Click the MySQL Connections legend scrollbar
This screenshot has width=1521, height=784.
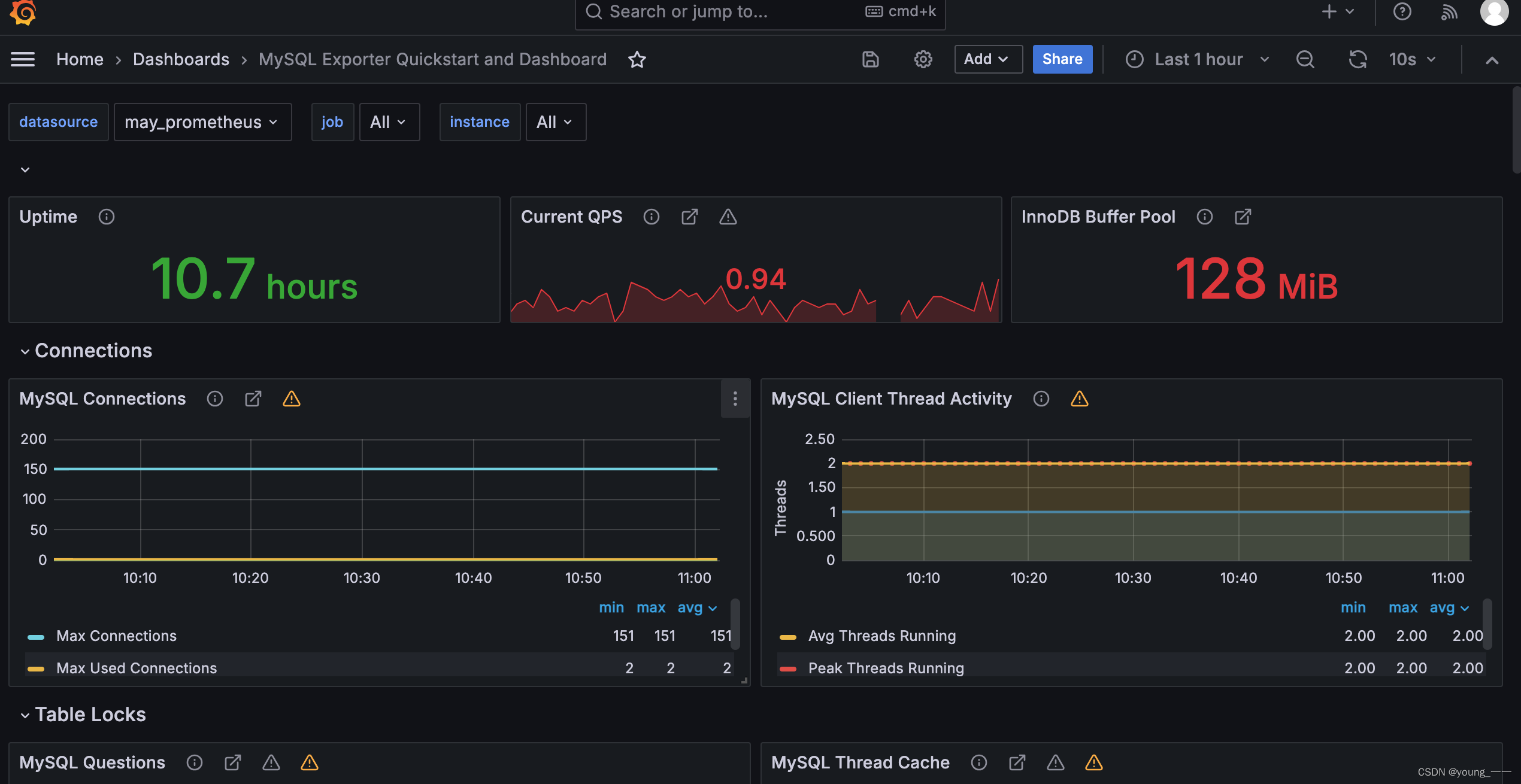(x=735, y=624)
